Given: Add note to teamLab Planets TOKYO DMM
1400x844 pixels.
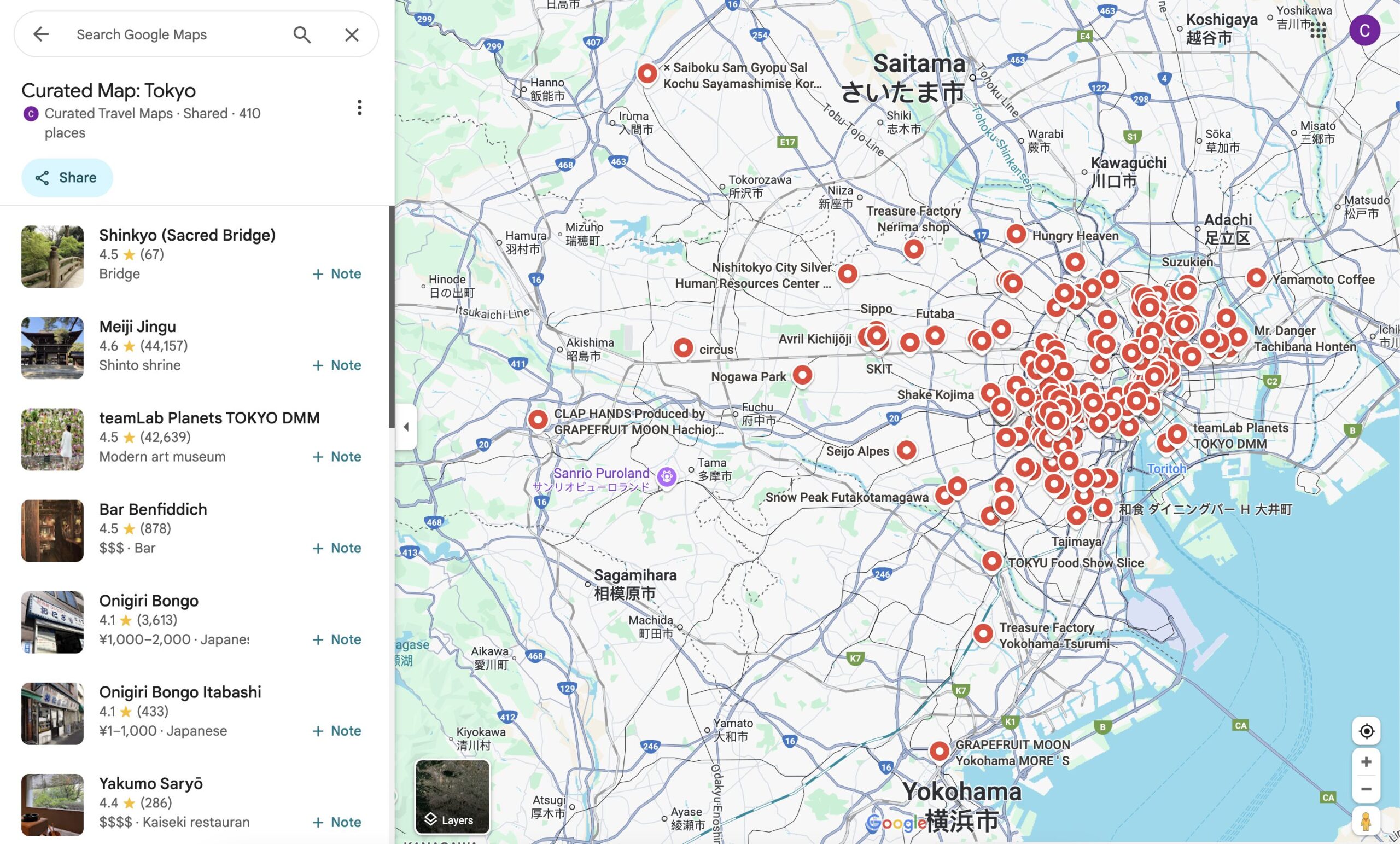Looking at the screenshot, I should click(x=337, y=457).
